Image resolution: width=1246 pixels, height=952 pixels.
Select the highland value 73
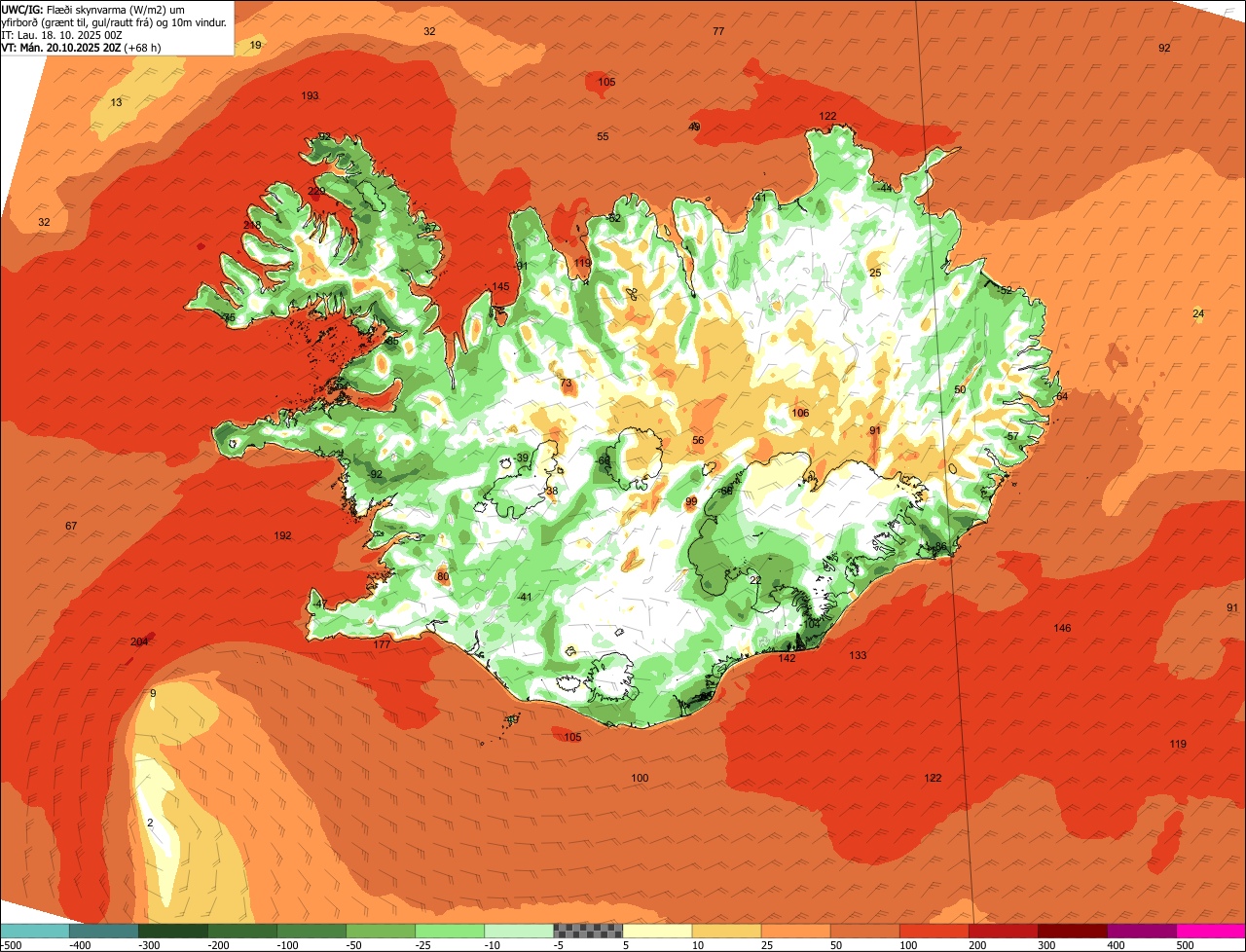click(566, 383)
